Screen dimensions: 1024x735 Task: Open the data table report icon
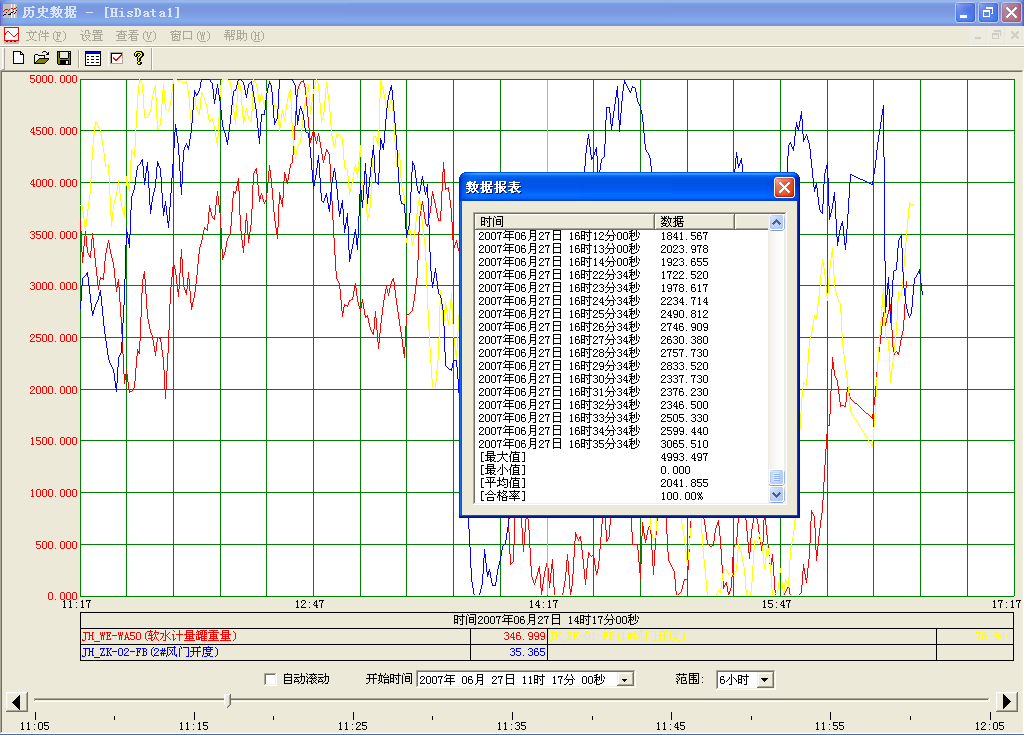(x=93, y=58)
